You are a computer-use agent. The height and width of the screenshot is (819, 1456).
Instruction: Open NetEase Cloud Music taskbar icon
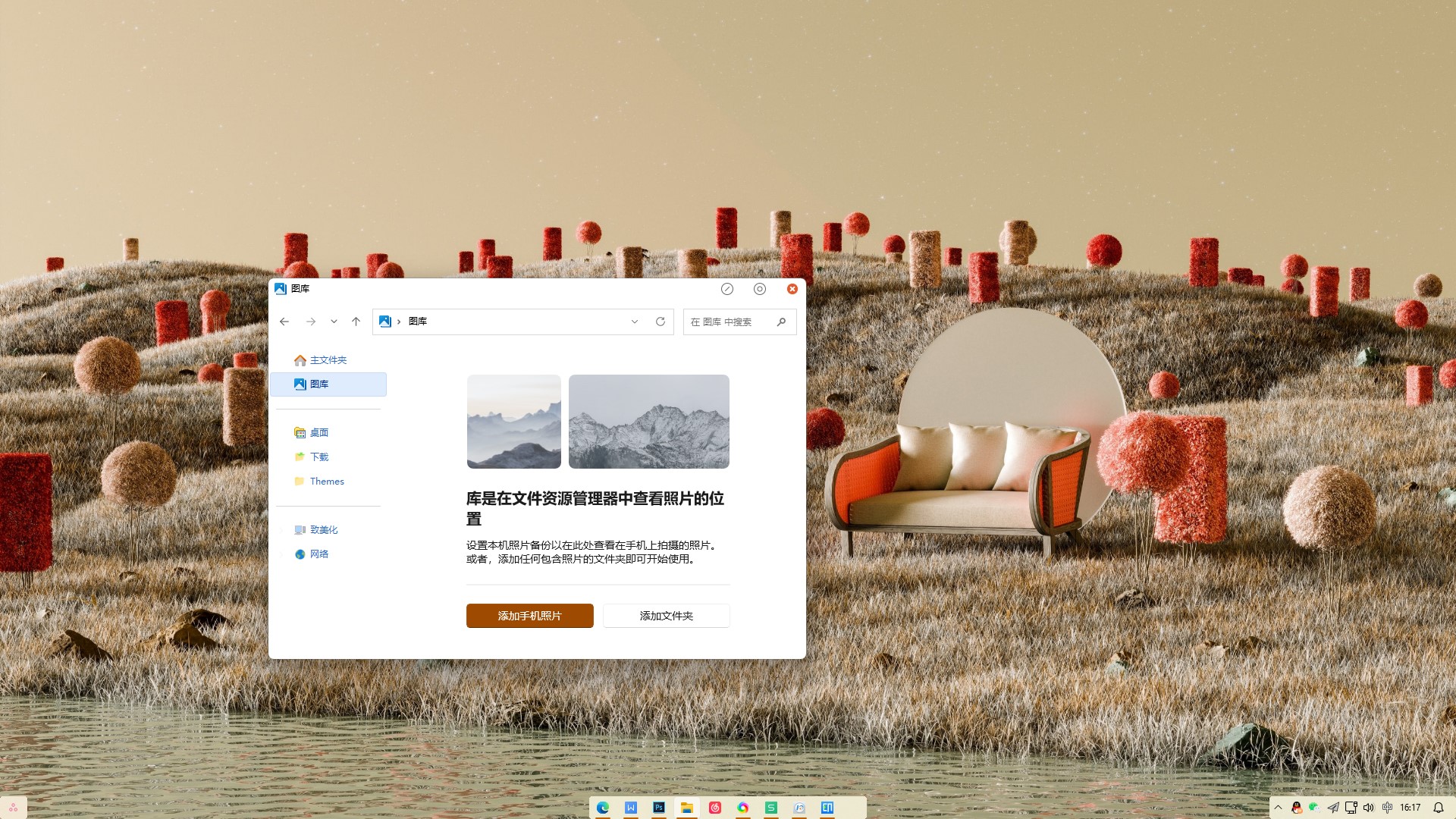click(x=714, y=808)
